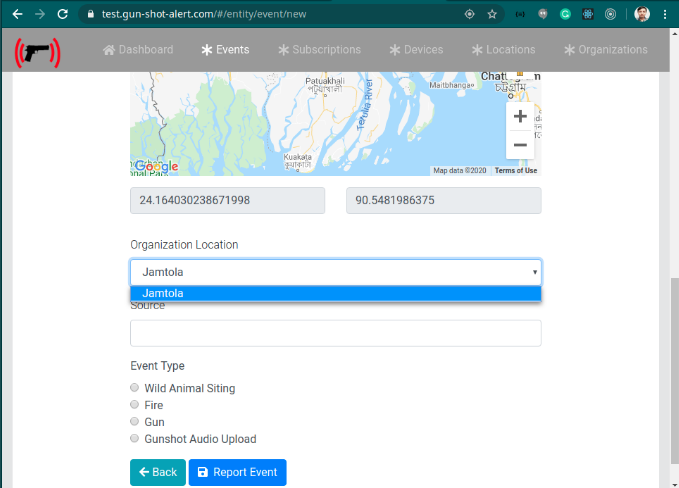This screenshot has height=488, width=679.
Task: Open the Devices nav item
Action: [416, 50]
